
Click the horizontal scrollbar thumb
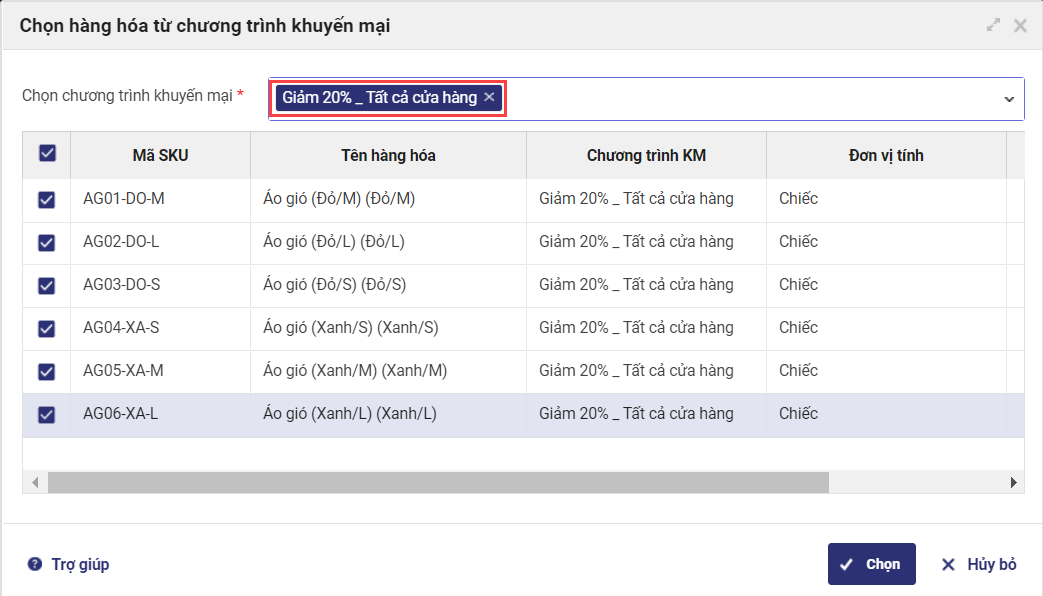click(x=438, y=482)
